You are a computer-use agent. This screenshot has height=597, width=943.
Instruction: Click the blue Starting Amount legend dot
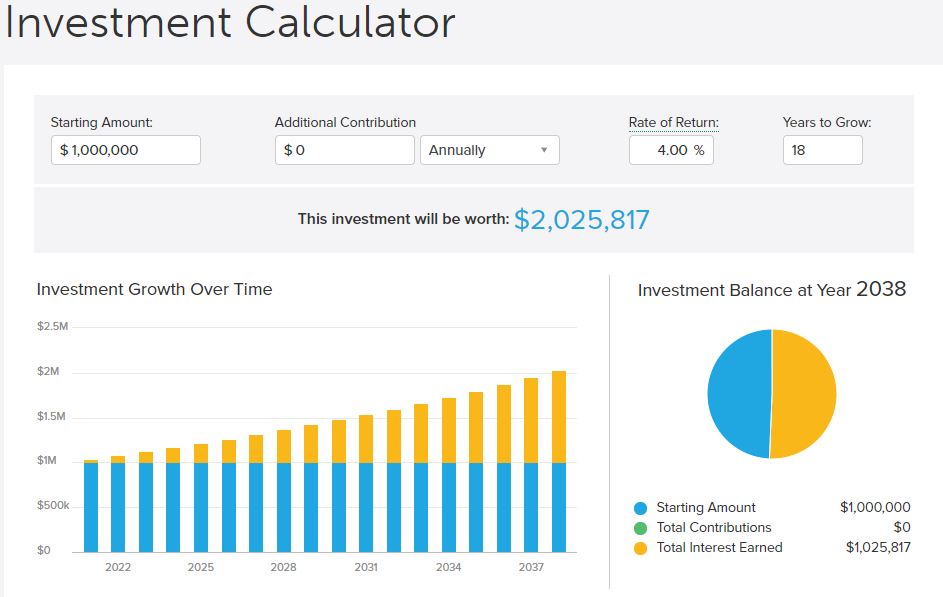pyautogui.click(x=641, y=508)
